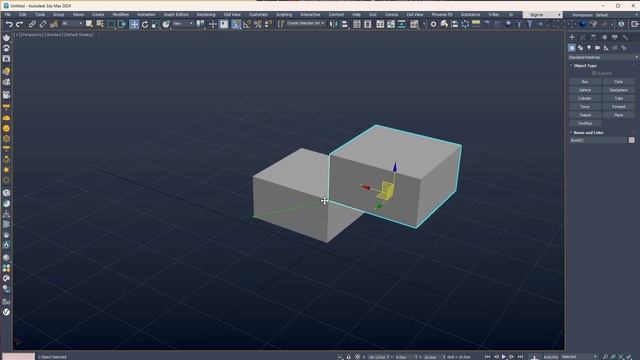Show the Helpers creation category

click(606, 48)
